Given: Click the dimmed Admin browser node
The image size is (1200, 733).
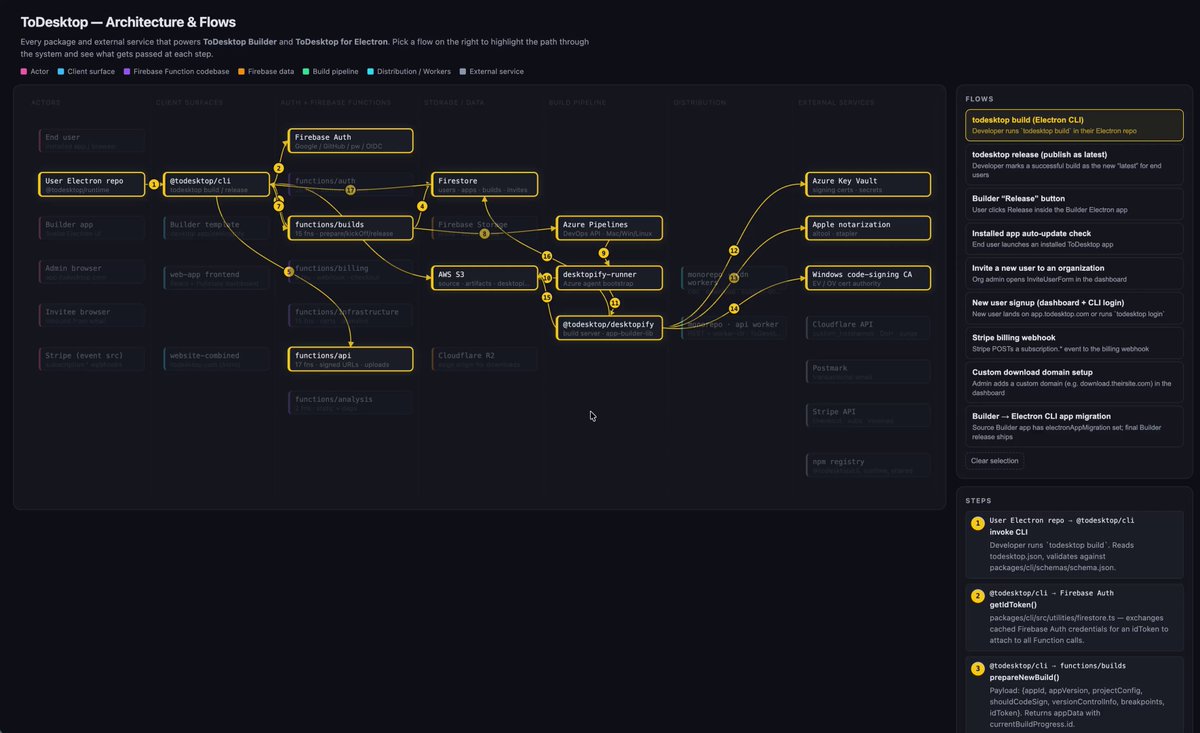Looking at the screenshot, I should point(92,272).
